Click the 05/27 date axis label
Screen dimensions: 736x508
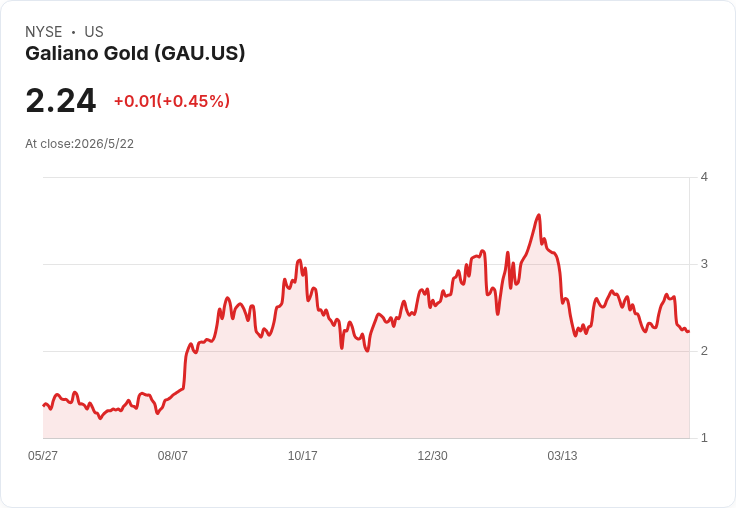coord(43,455)
